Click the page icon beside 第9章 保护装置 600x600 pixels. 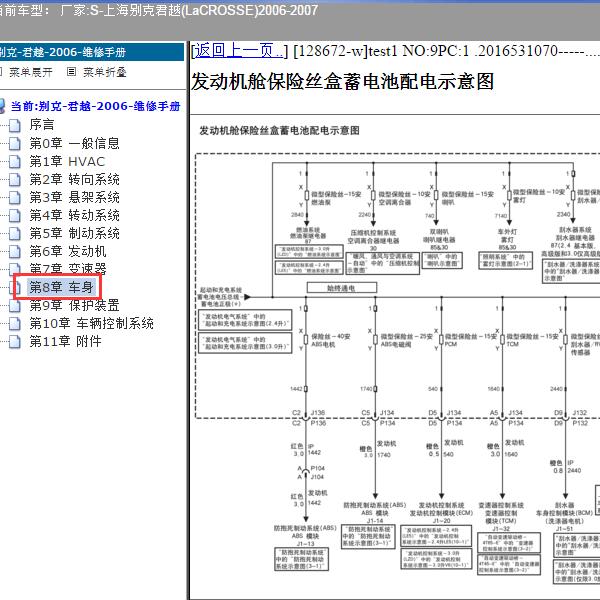[15, 306]
